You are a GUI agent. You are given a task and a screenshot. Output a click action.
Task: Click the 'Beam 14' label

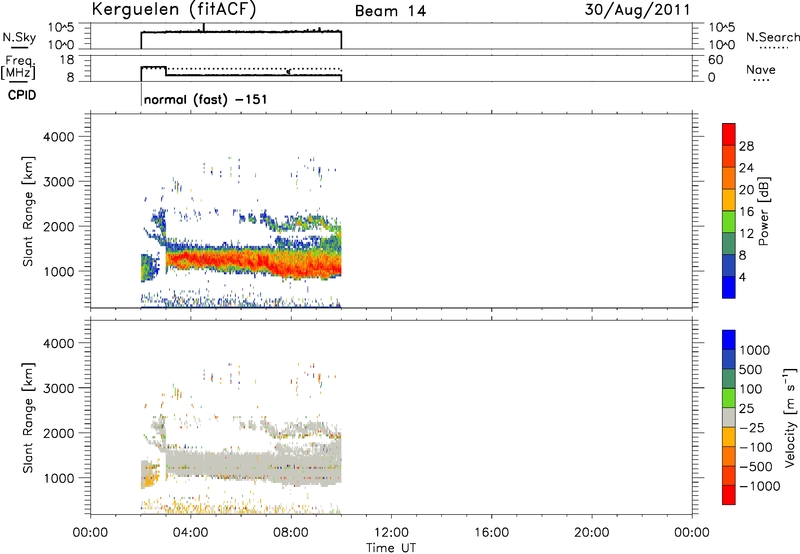pyautogui.click(x=390, y=11)
